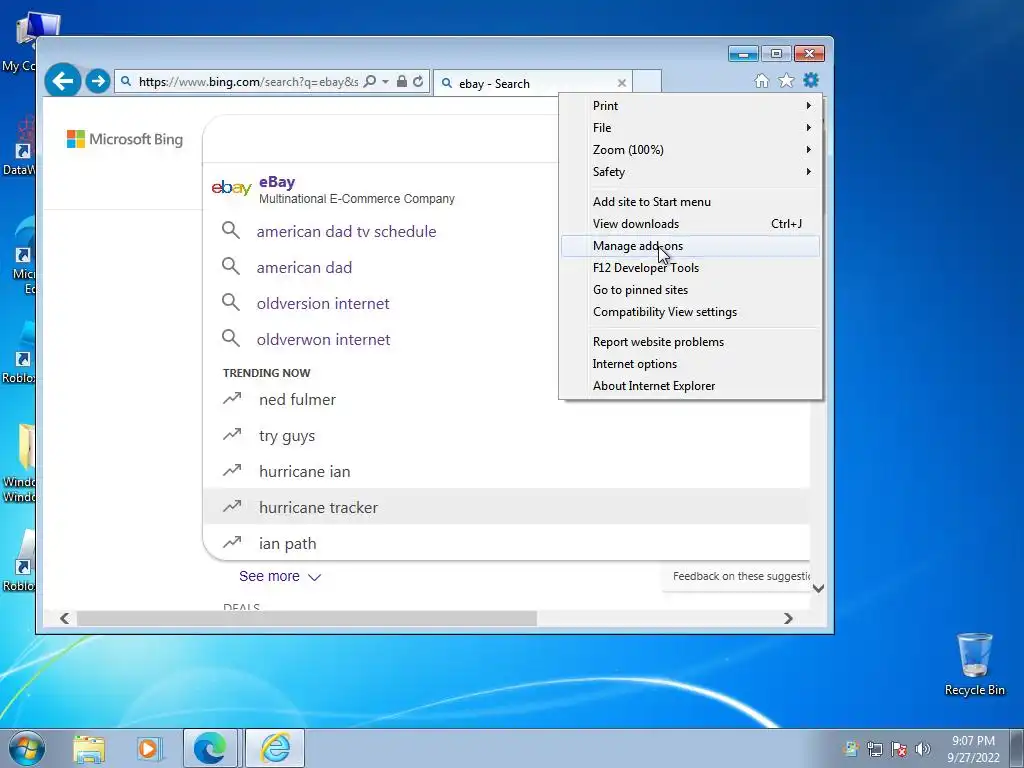The height and width of the screenshot is (768, 1024).
Task: Open a new blank tab
Action: (x=647, y=82)
